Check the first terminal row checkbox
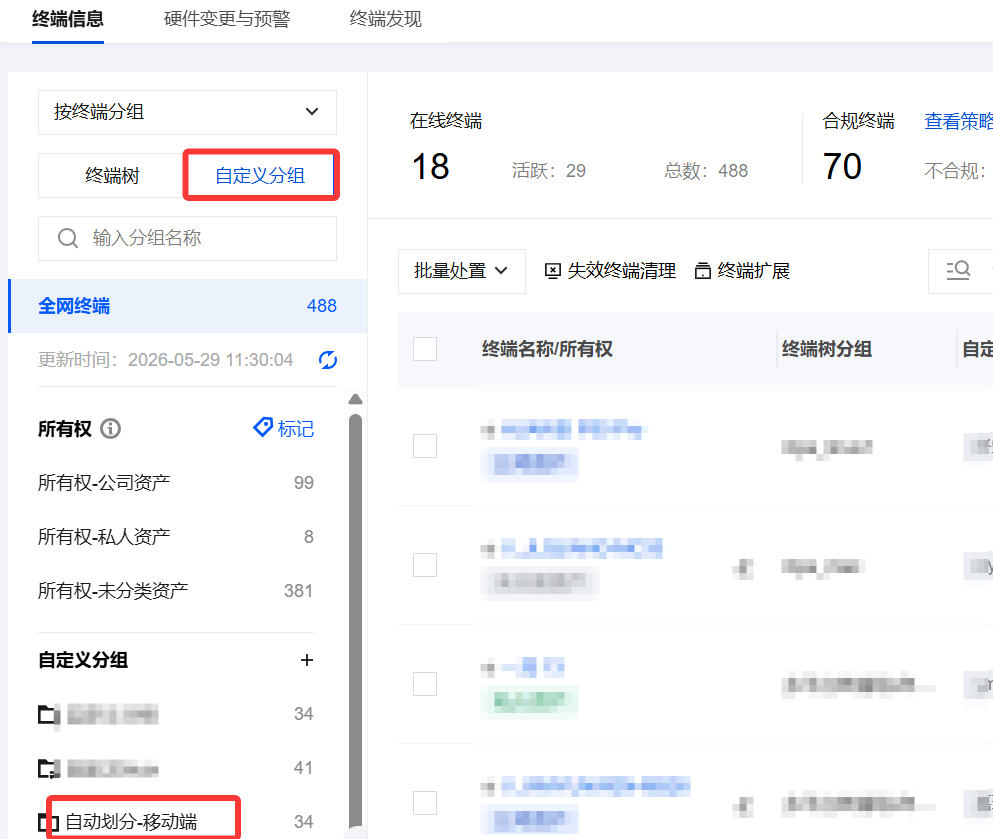Screen dimensions: 993x839 click(x=425, y=446)
